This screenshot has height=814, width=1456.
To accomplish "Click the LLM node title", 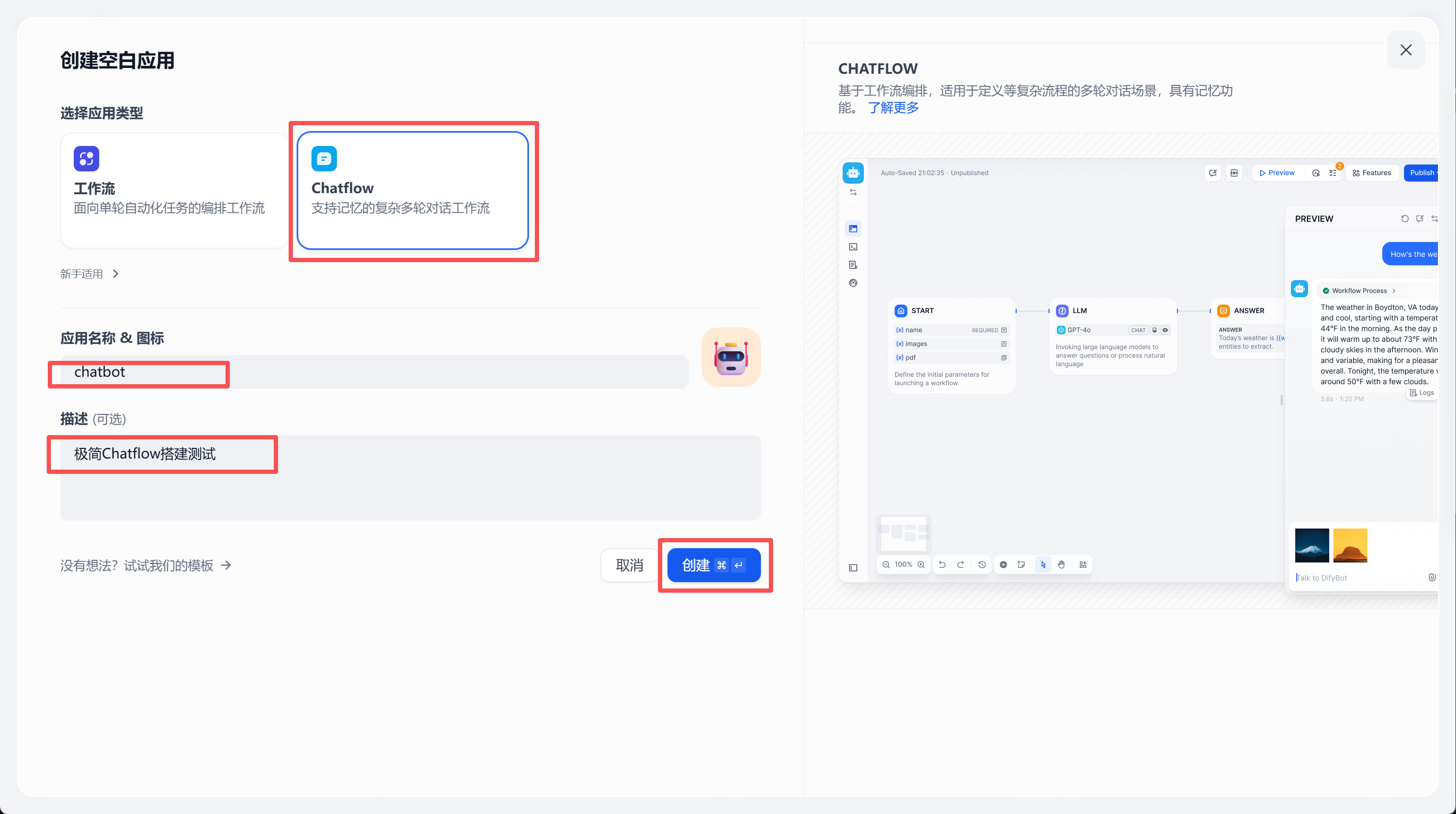I will tap(1079, 311).
